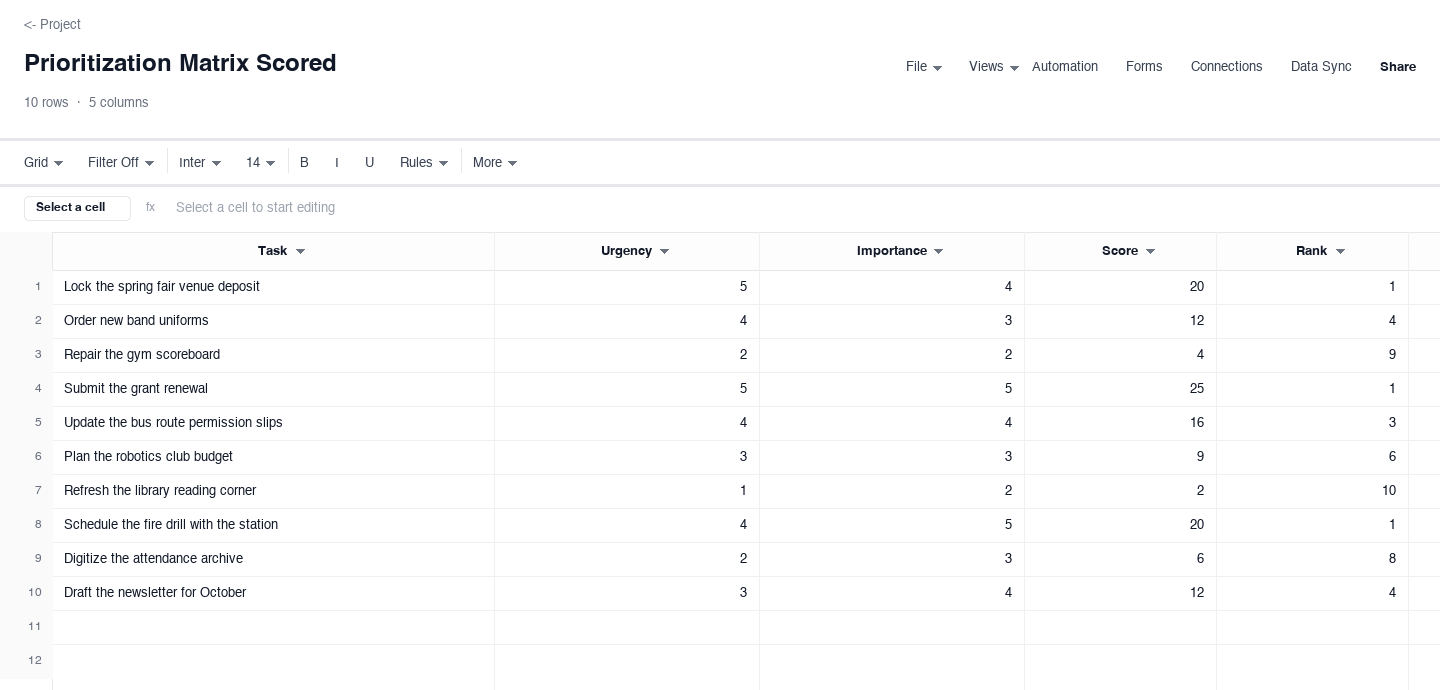
Task: Click the Importance column header label
Action: click(891, 251)
